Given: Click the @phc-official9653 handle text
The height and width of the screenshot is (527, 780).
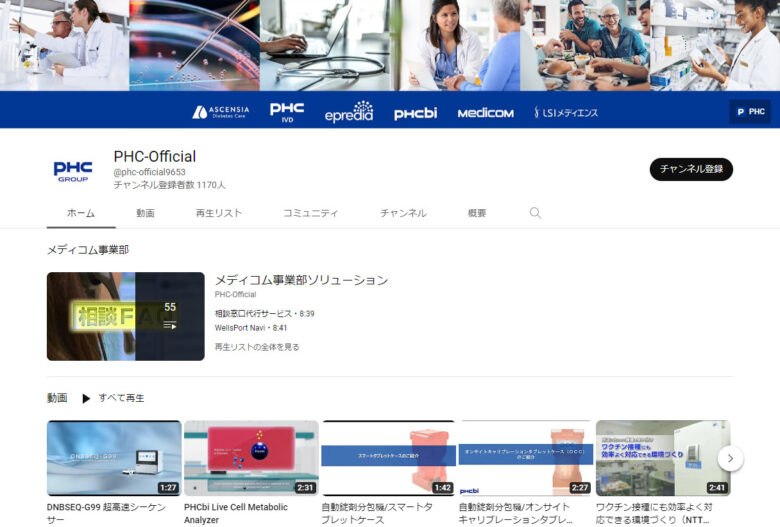Looking at the screenshot, I should coord(150,172).
